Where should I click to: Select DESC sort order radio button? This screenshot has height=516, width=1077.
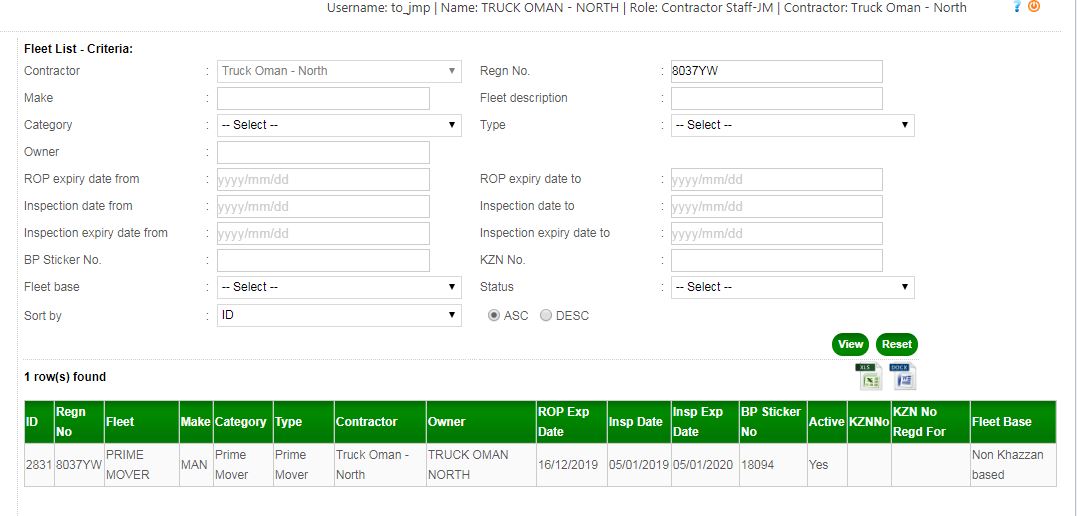tap(546, 315)
